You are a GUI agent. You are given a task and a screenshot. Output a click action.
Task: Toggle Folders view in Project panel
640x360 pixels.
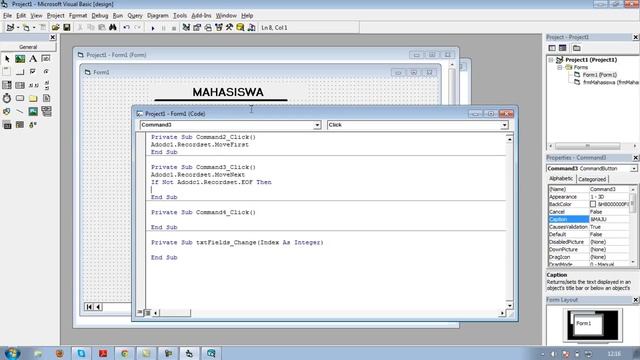576,48
